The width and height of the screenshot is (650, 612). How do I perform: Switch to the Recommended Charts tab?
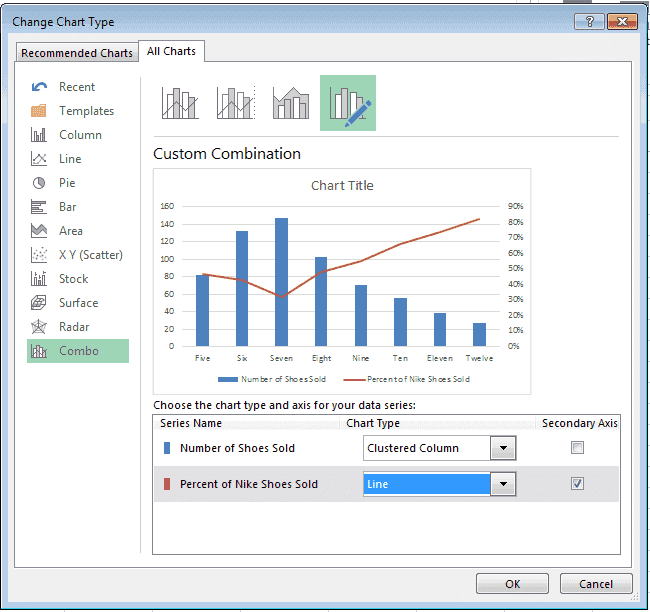pos(77,53)
